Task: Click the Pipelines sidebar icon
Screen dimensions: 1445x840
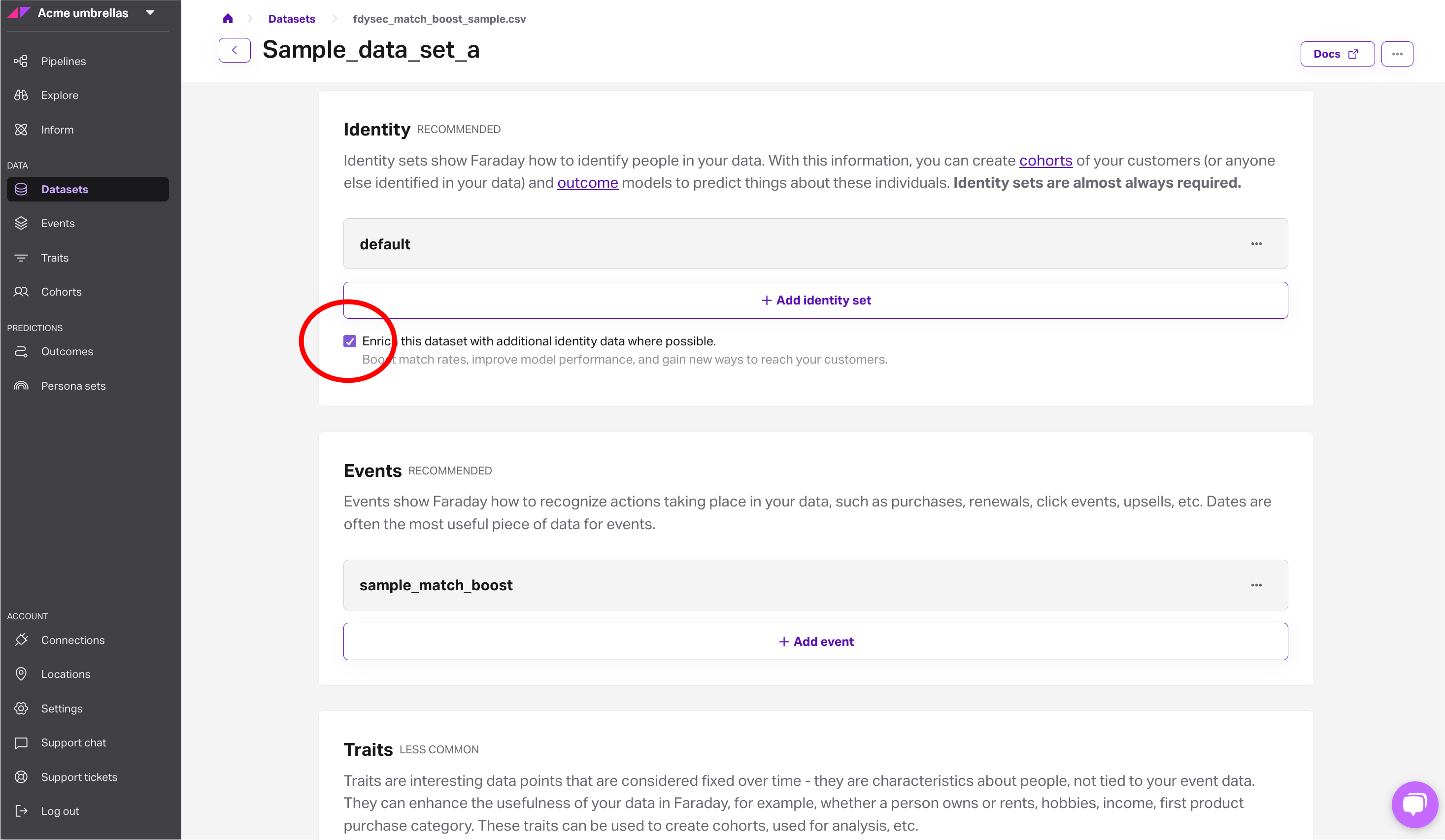Action: coord(21,61)
